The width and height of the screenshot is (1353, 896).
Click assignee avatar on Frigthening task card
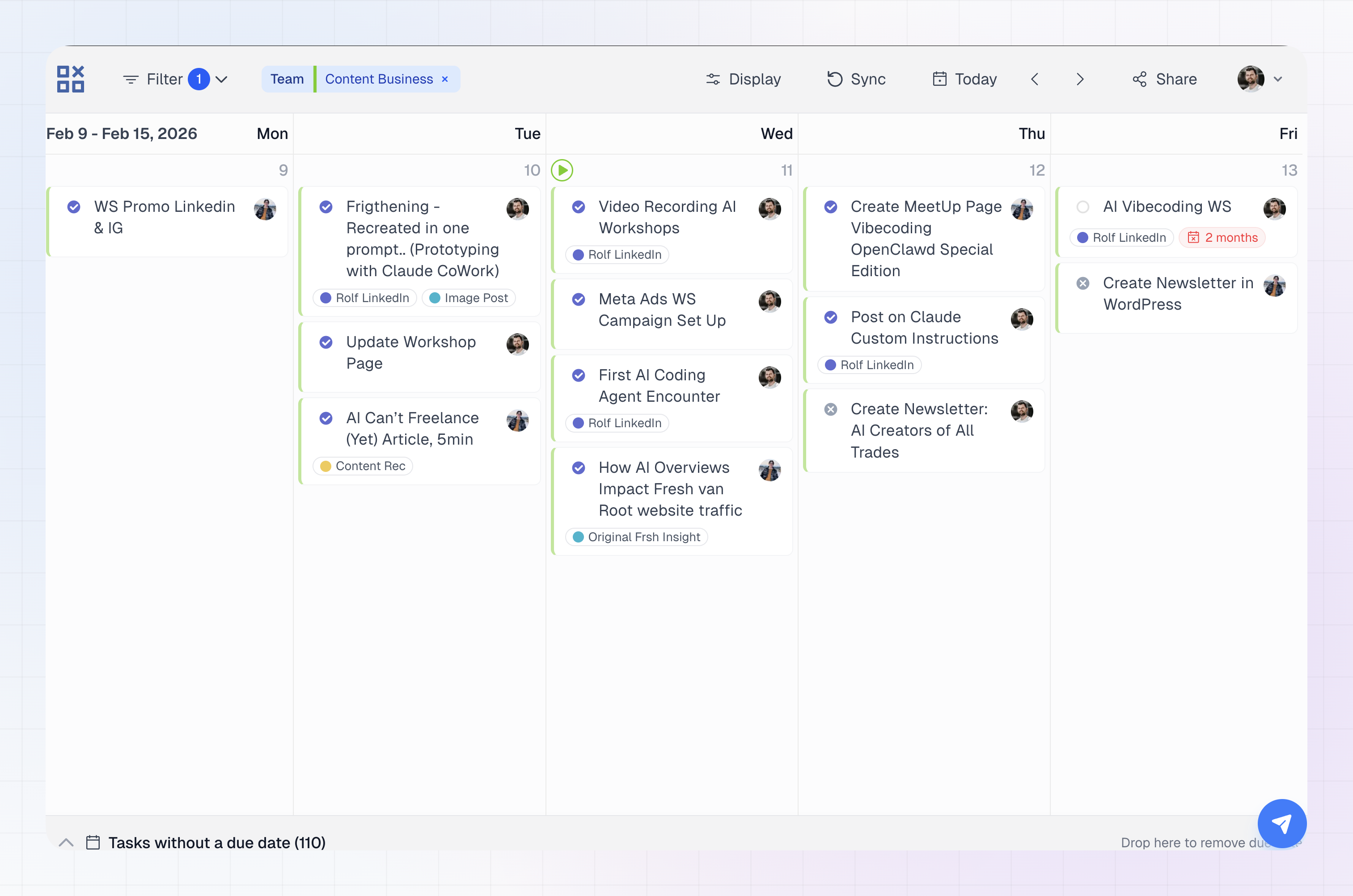[x=518, y=209]
